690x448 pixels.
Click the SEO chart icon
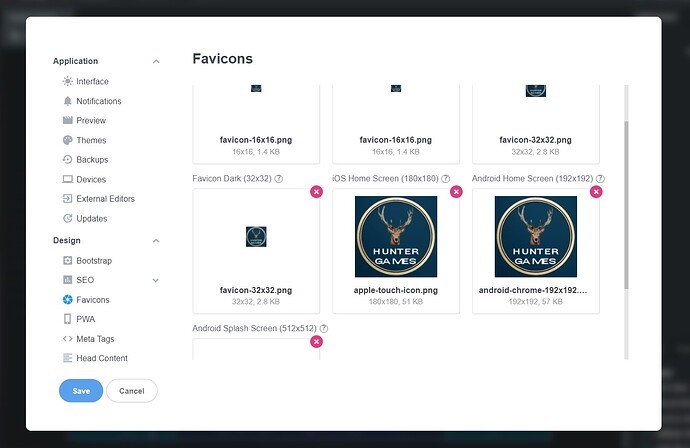67,280
